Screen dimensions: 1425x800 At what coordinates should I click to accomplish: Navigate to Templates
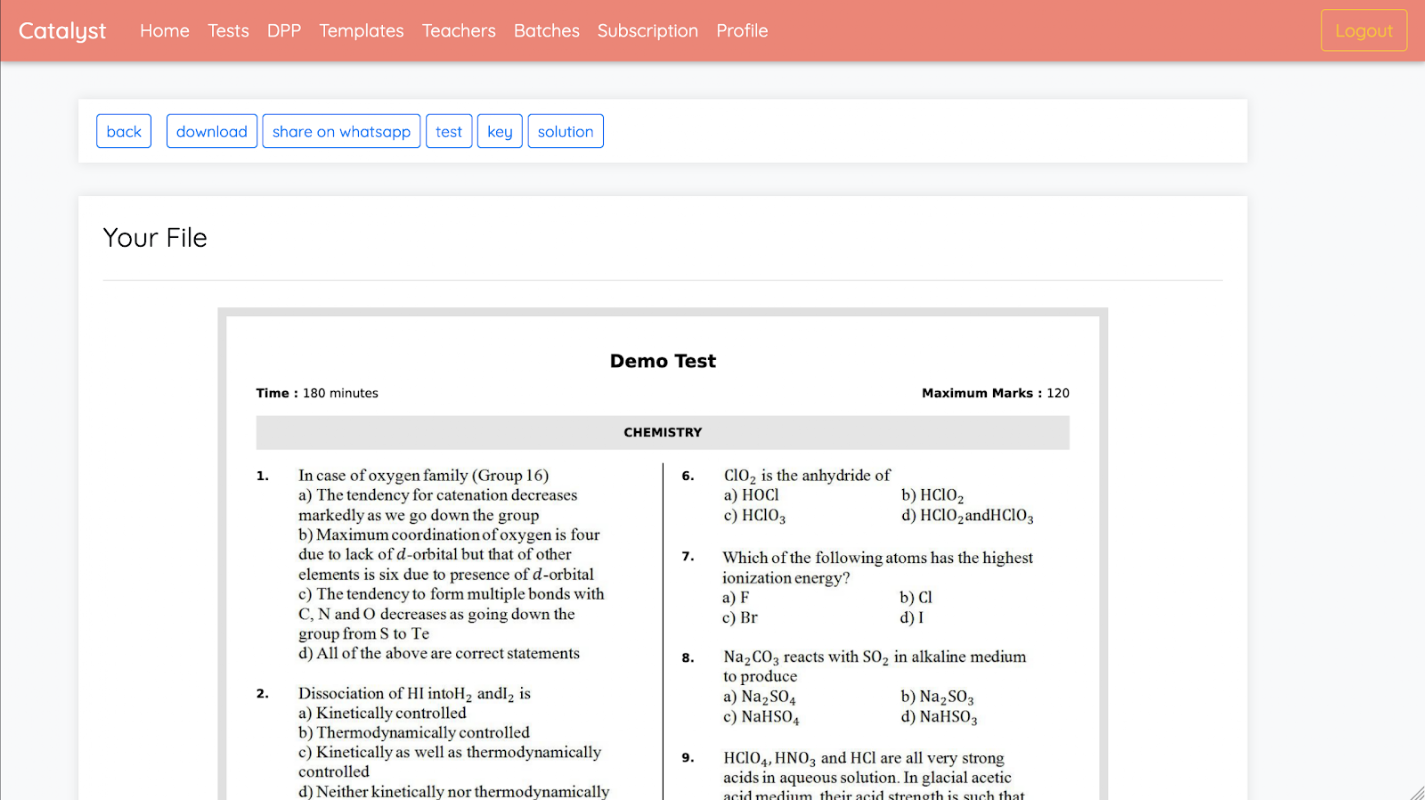pyautogui.click(x=361, y=31)
